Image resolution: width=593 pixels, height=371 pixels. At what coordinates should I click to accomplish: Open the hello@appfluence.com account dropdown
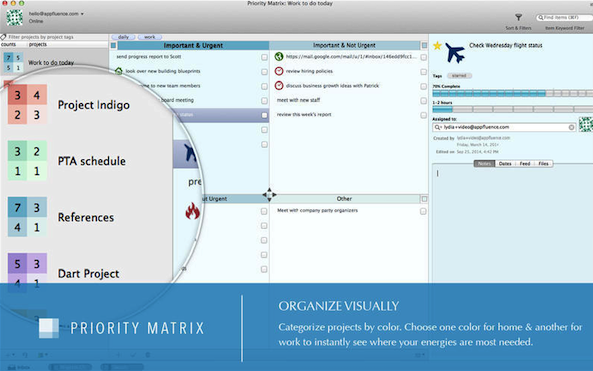[x=56, y=14]
